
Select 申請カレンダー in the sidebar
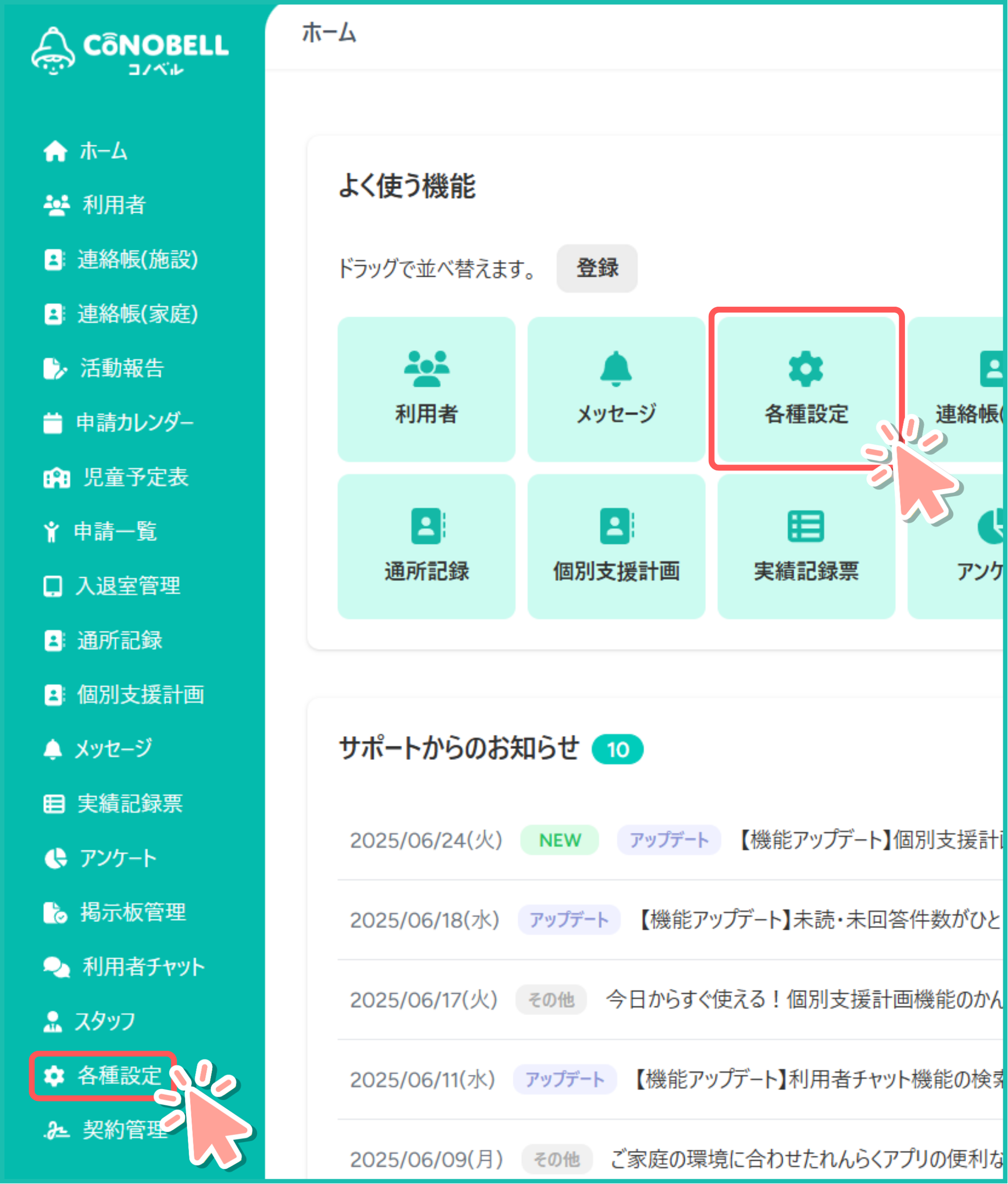134,423
